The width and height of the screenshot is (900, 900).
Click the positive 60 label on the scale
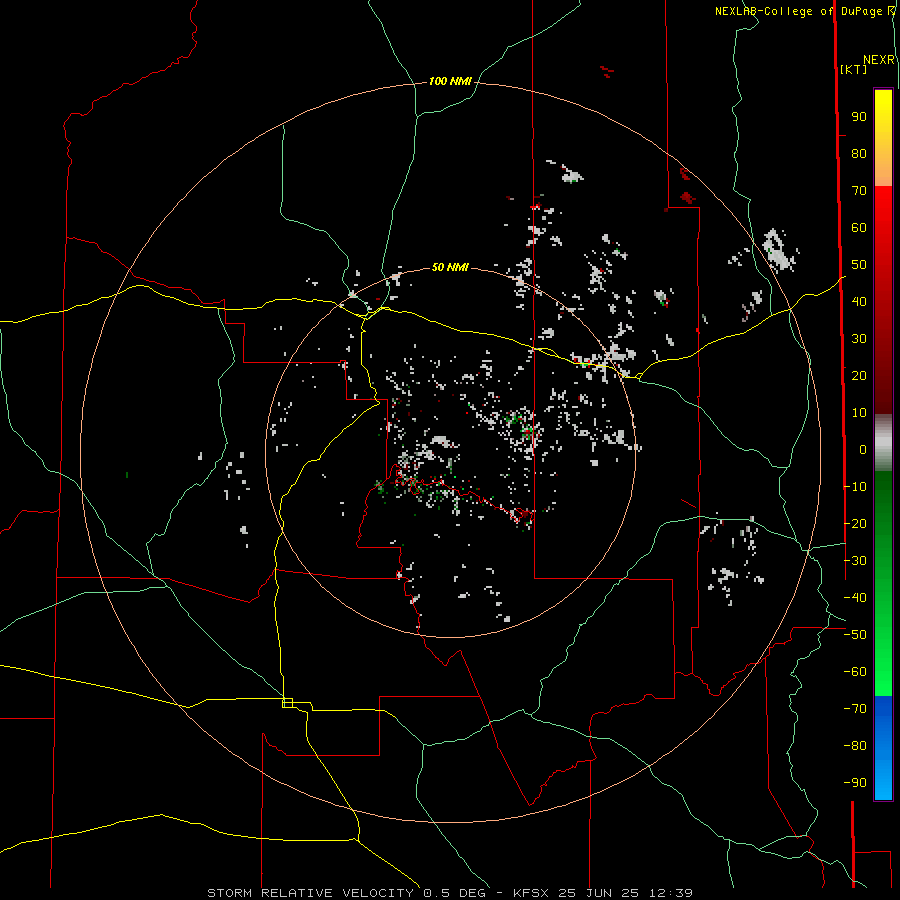859,227
